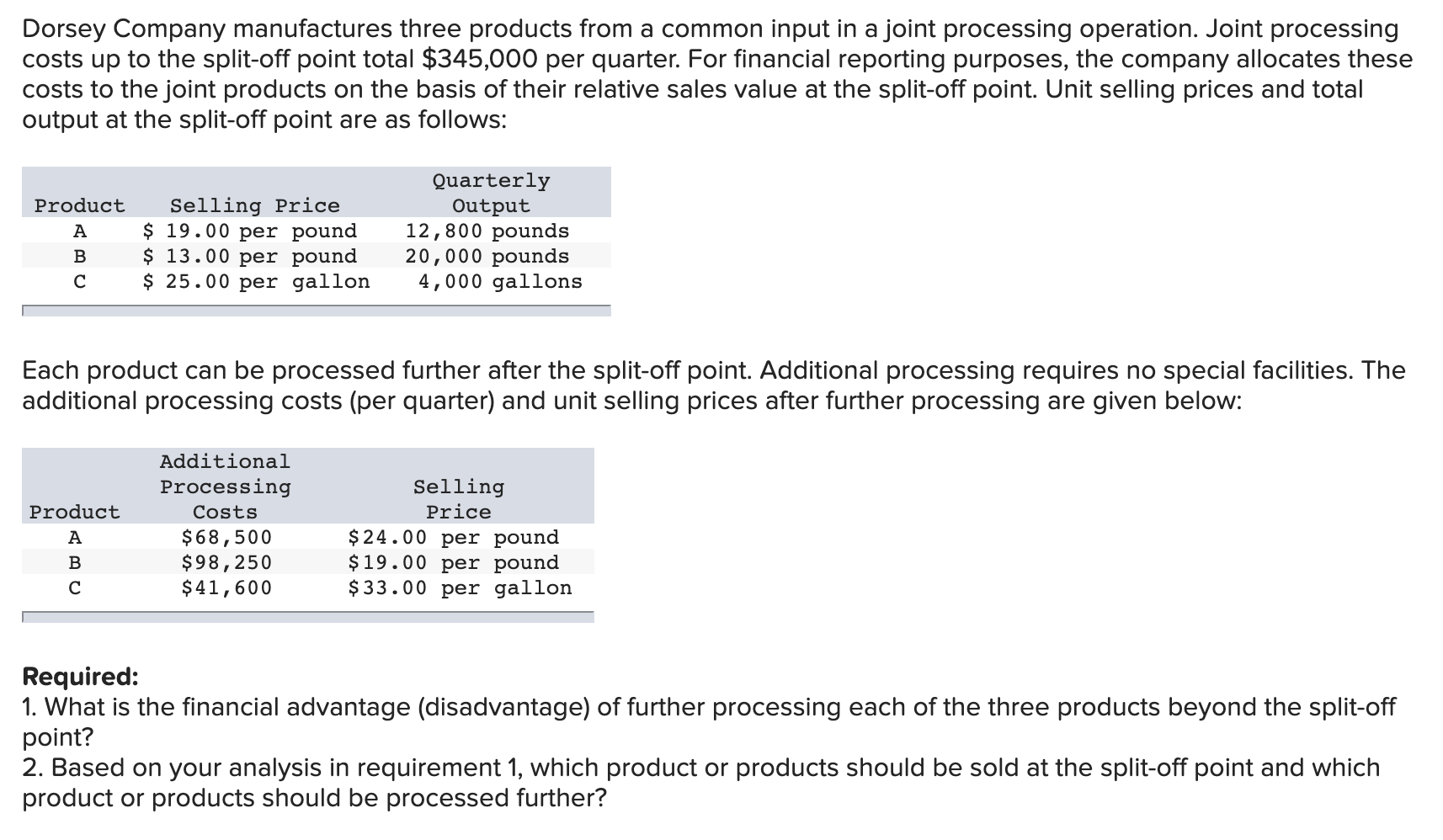Select Product C's $25.00 per gallon price

click(256, 281)
